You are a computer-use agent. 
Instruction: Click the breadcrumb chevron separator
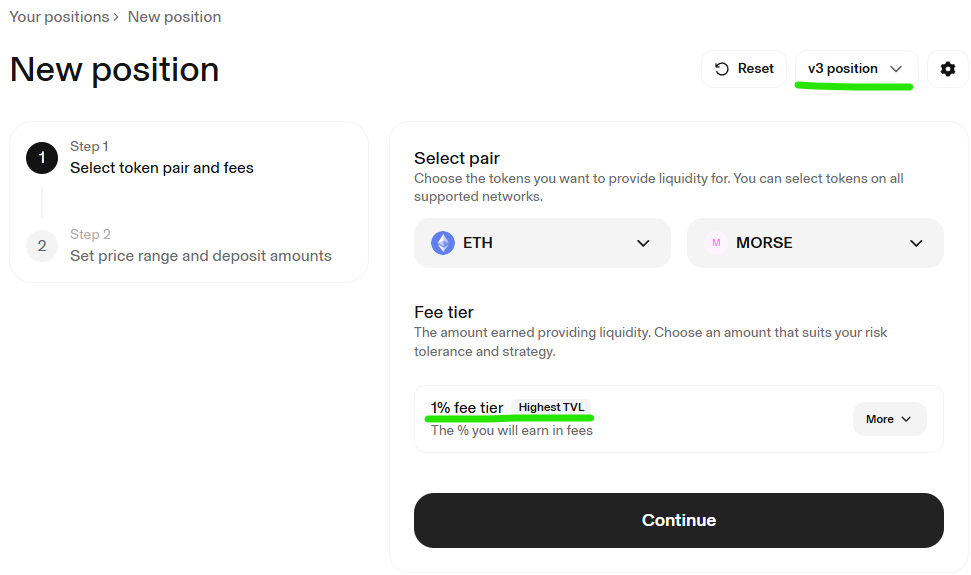click(116, 17)
